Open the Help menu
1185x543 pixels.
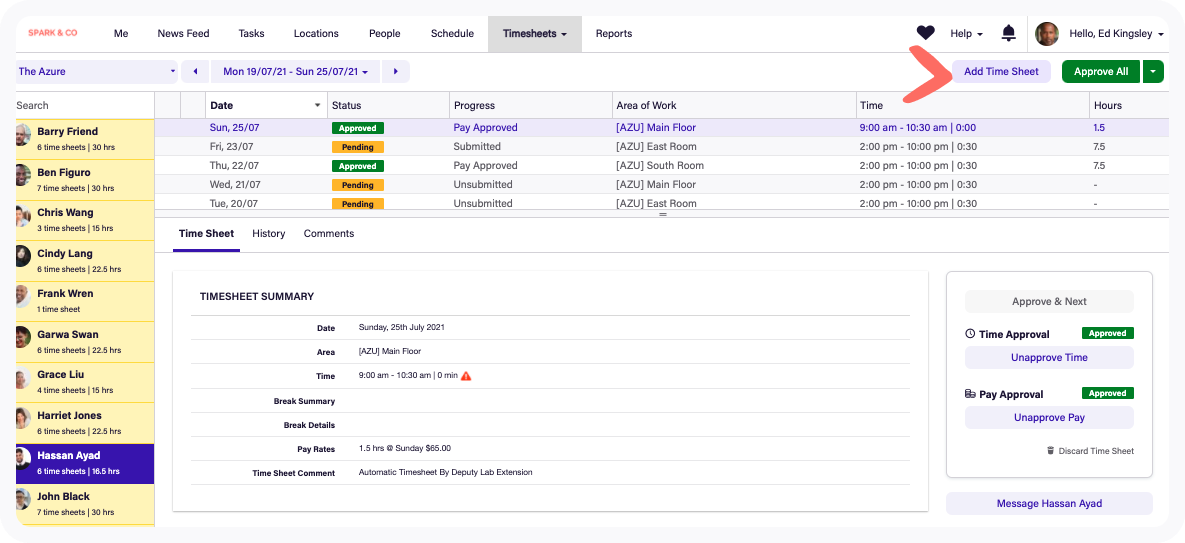click(x=966, y=33)
